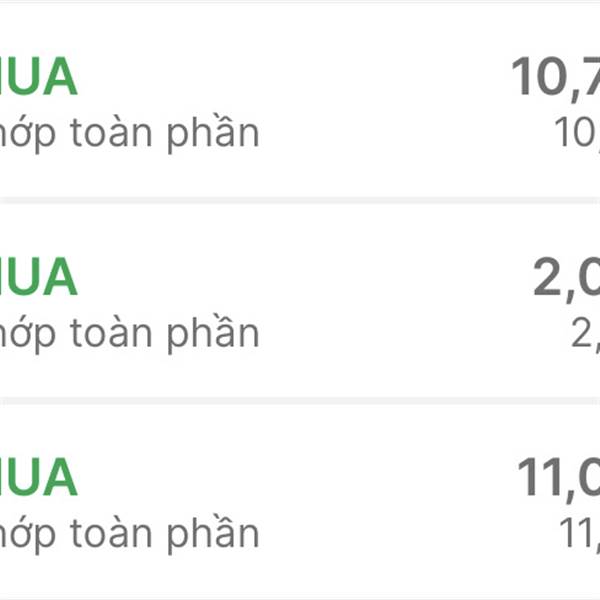
Task: Tap the MUA label in the top order
Action: (38, 78)
